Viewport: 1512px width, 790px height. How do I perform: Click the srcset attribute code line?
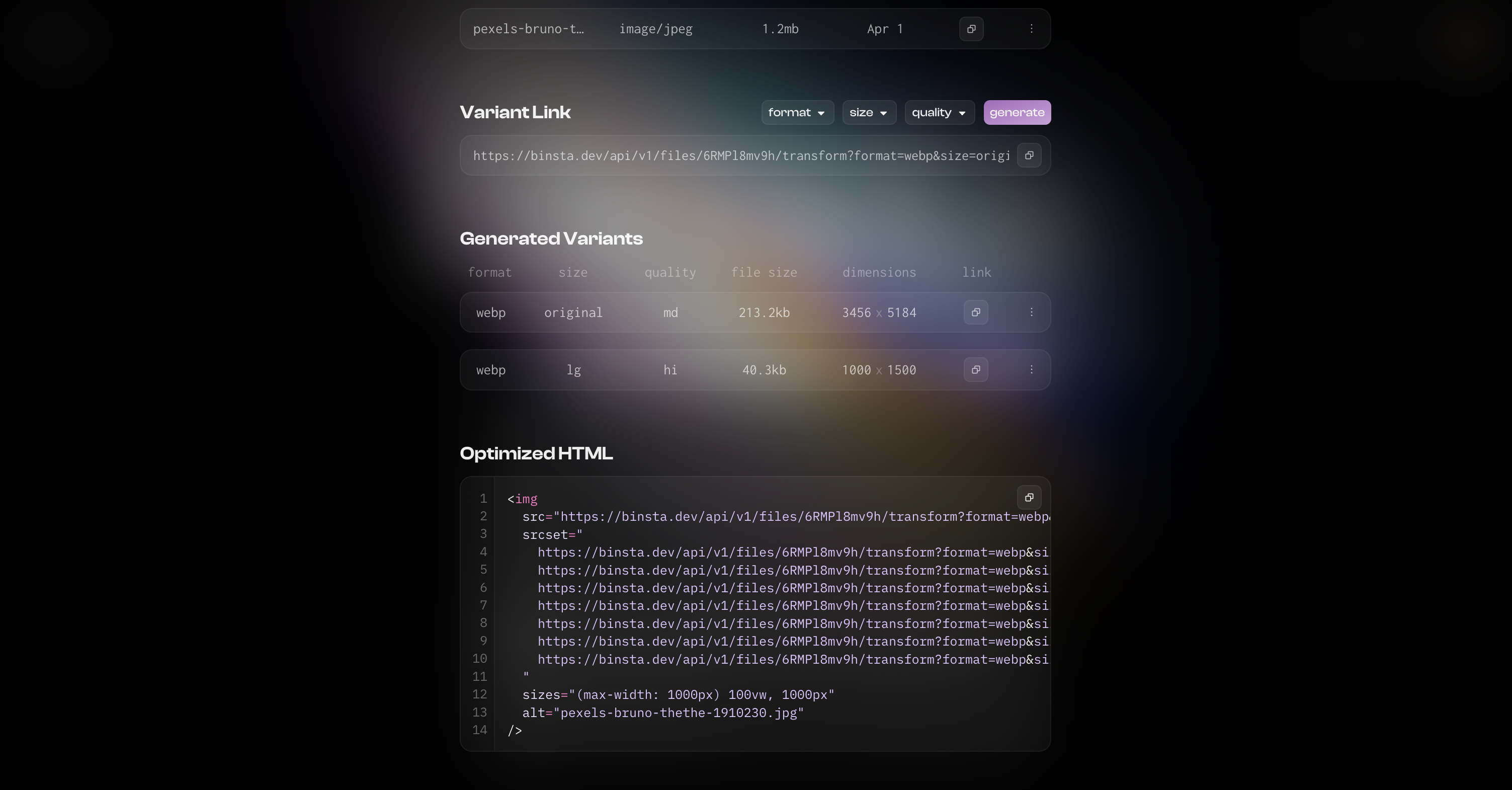coord(552,535)
